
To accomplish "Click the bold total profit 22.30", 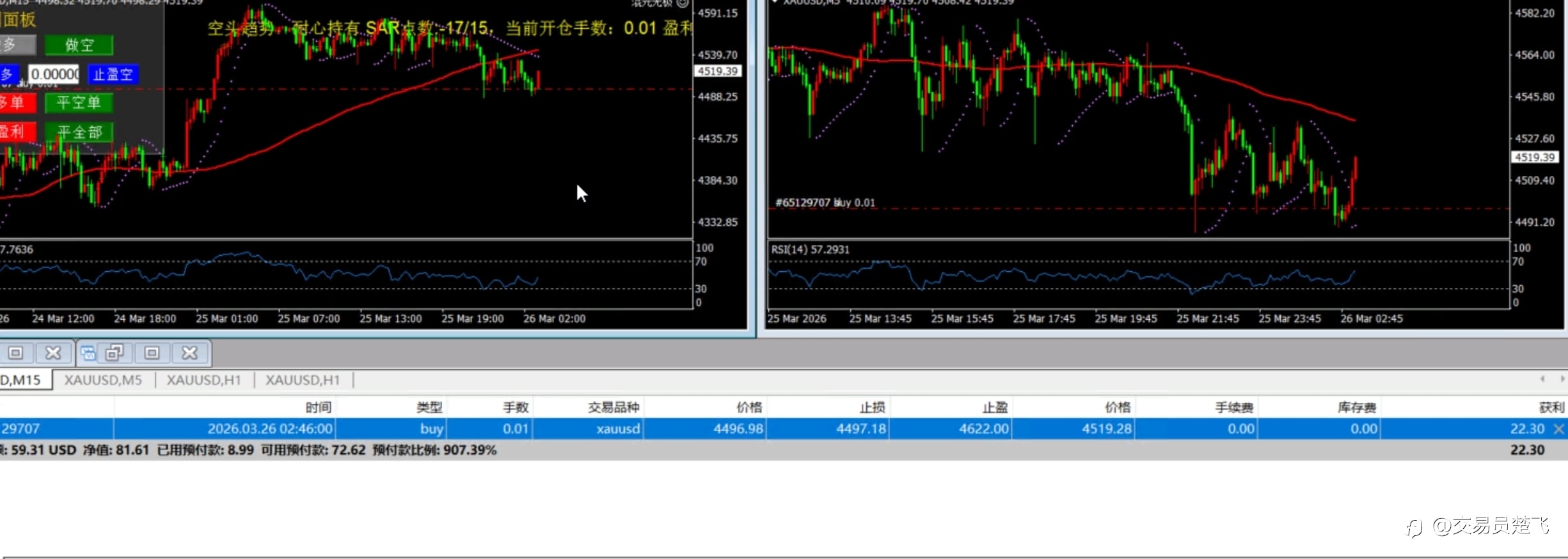I will click(x=1528, y=450).
